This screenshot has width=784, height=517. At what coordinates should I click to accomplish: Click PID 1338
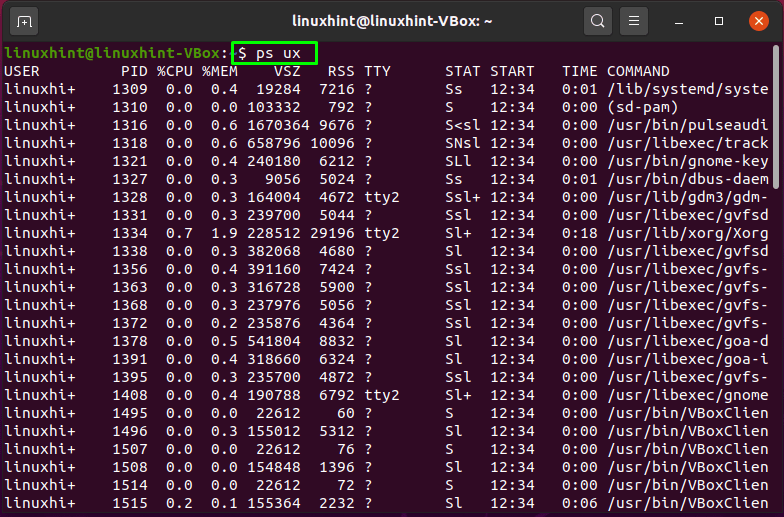point(130,252)
